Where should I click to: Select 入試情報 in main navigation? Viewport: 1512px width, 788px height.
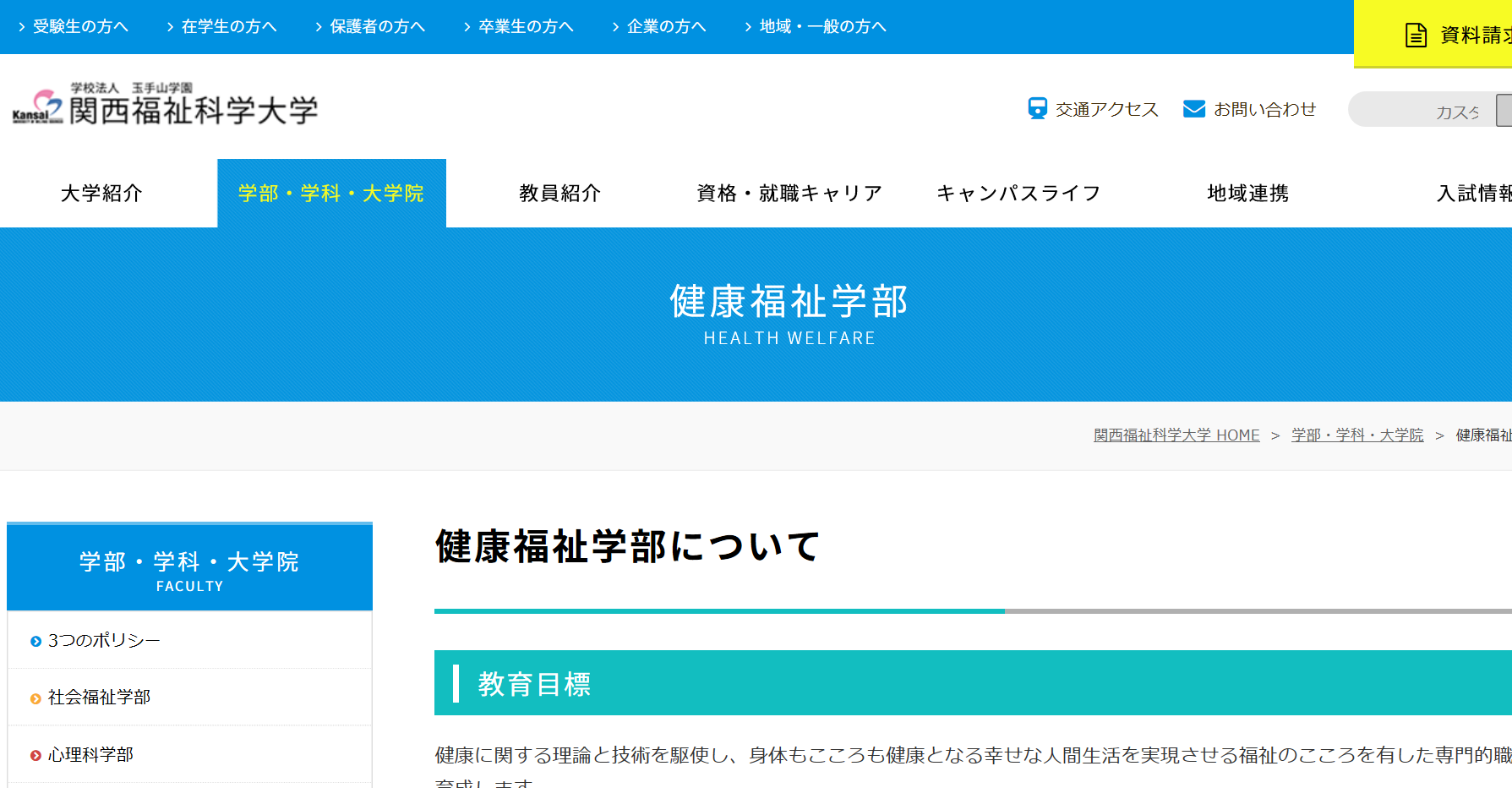(1474, 194)
